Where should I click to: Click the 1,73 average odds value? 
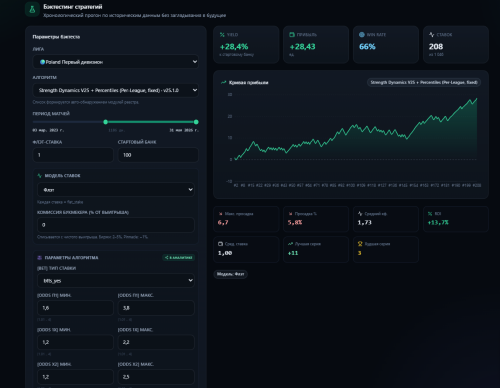pos(365,222)
